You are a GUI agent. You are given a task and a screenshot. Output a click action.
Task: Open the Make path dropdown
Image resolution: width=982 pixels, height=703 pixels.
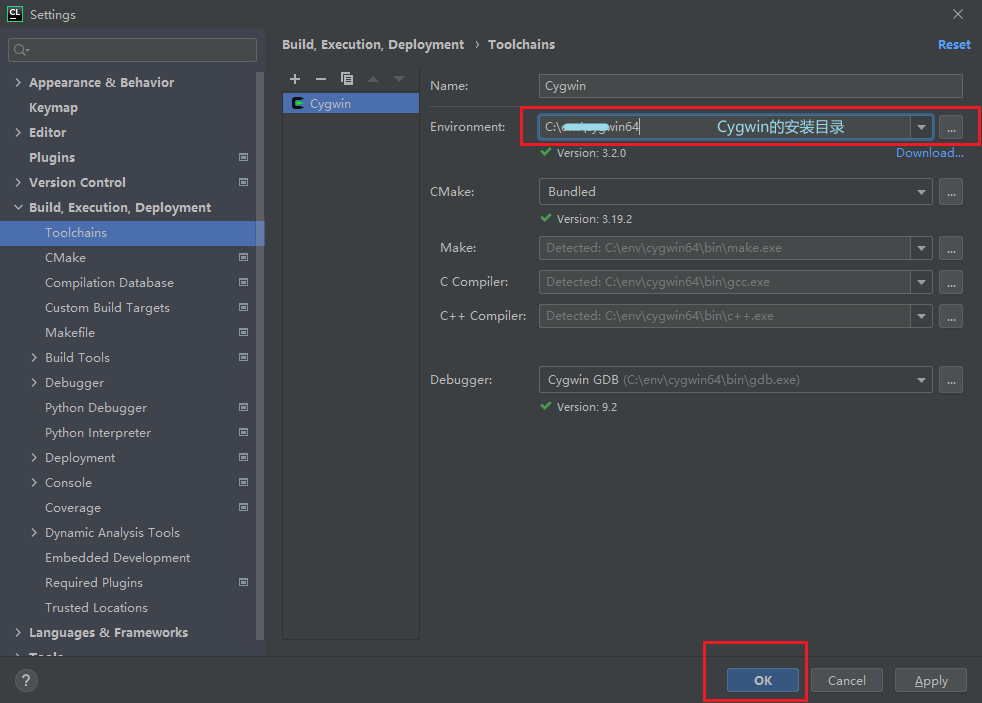click(x=921, y=248)
